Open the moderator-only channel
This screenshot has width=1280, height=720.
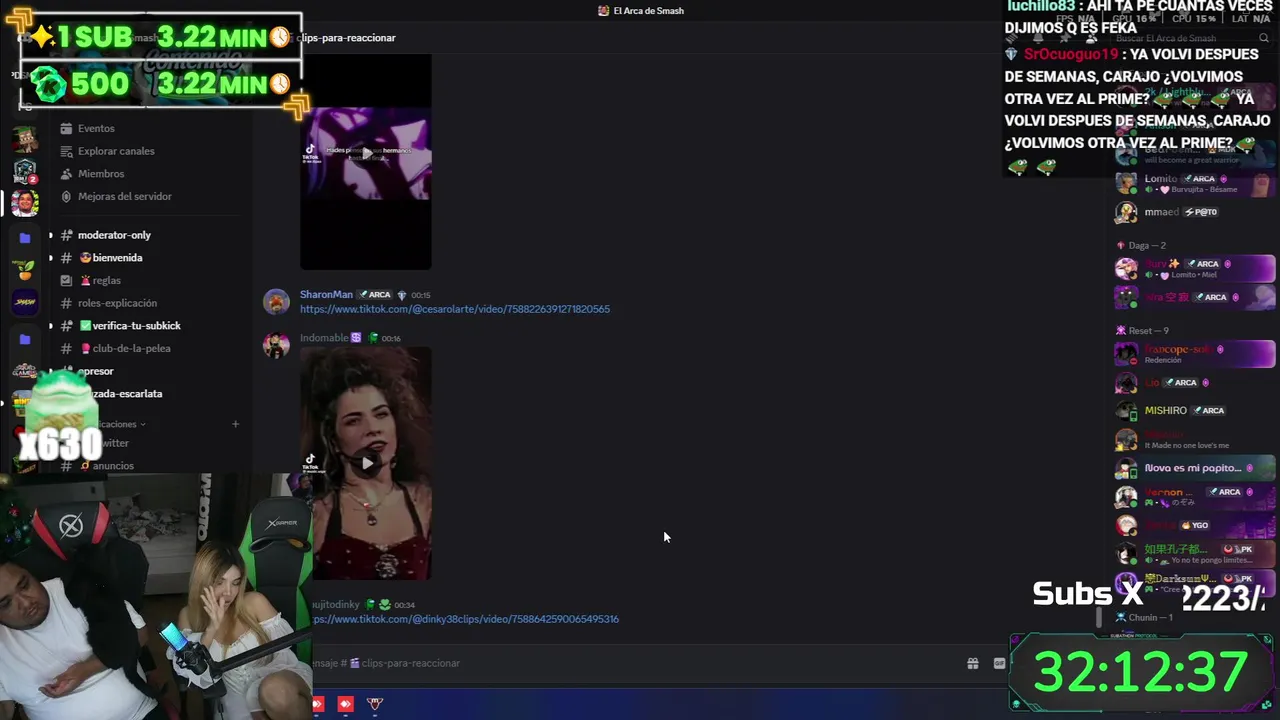click(114, 235)
